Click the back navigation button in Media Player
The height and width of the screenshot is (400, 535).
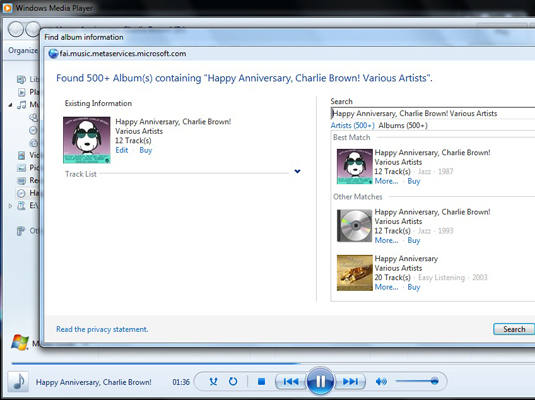[x=16, y=29]
